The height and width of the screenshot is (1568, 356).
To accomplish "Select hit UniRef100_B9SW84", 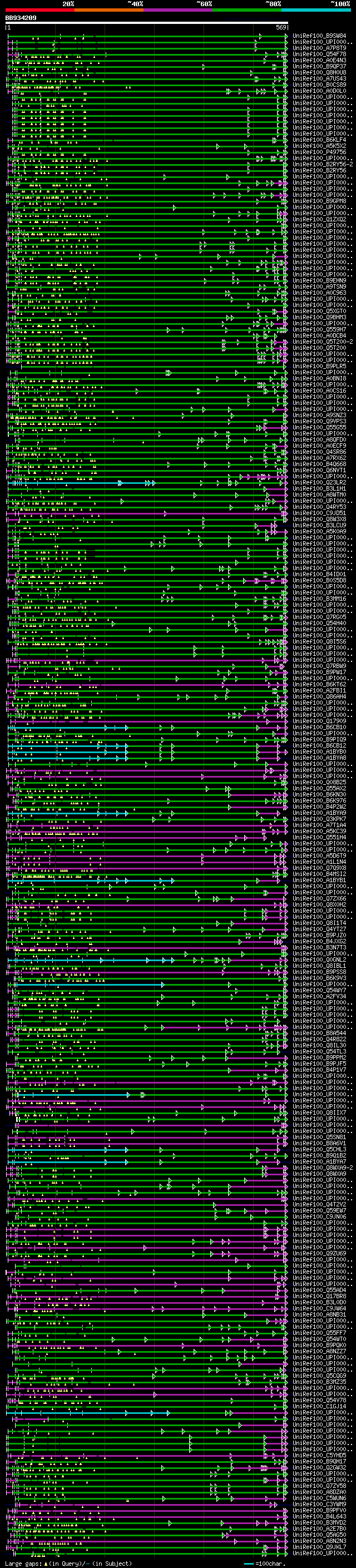I will 319,36.
